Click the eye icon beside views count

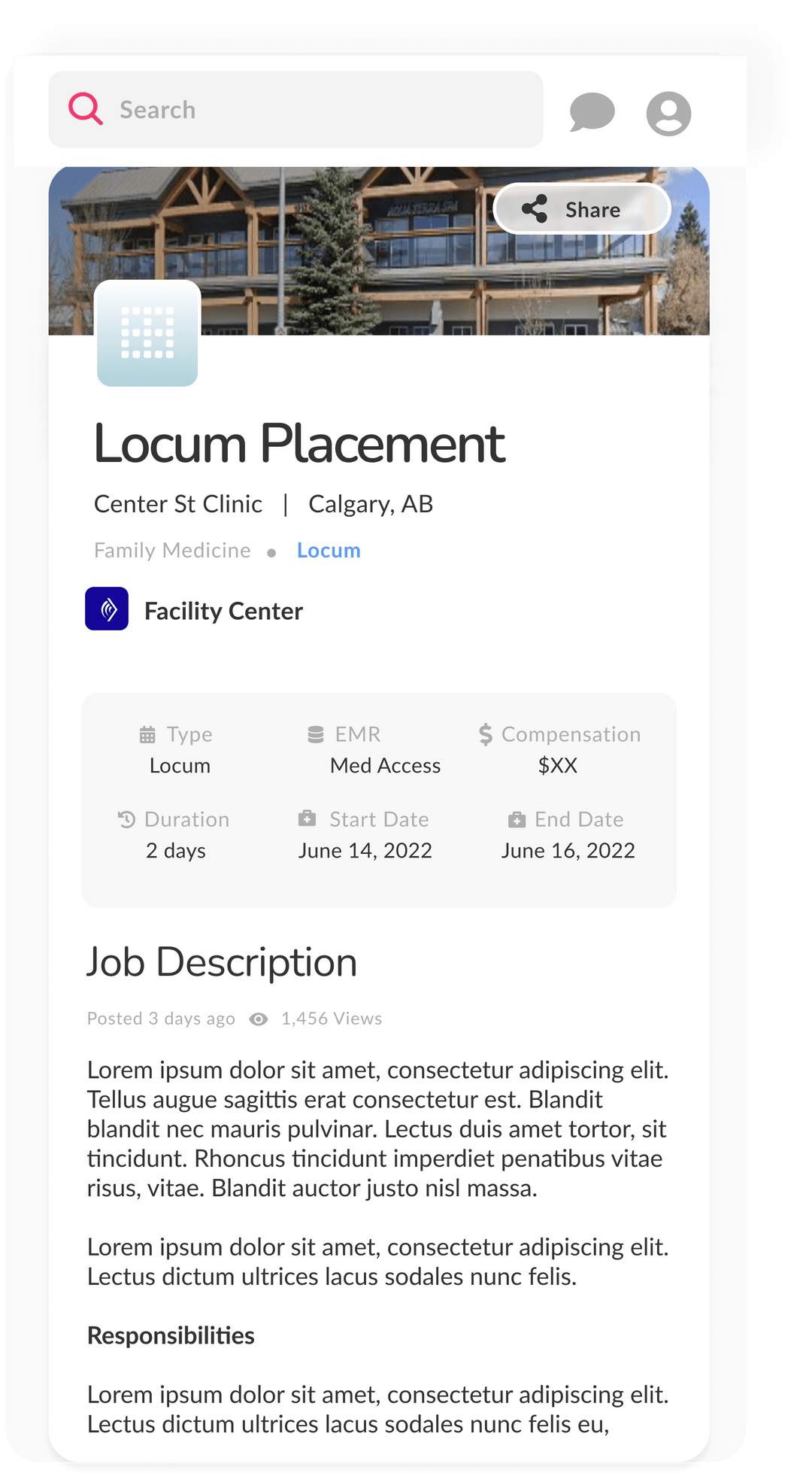259,1019
